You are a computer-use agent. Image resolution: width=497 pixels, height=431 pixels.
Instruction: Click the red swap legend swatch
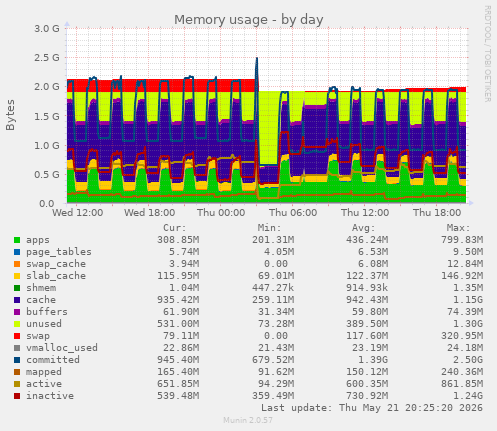17,336
